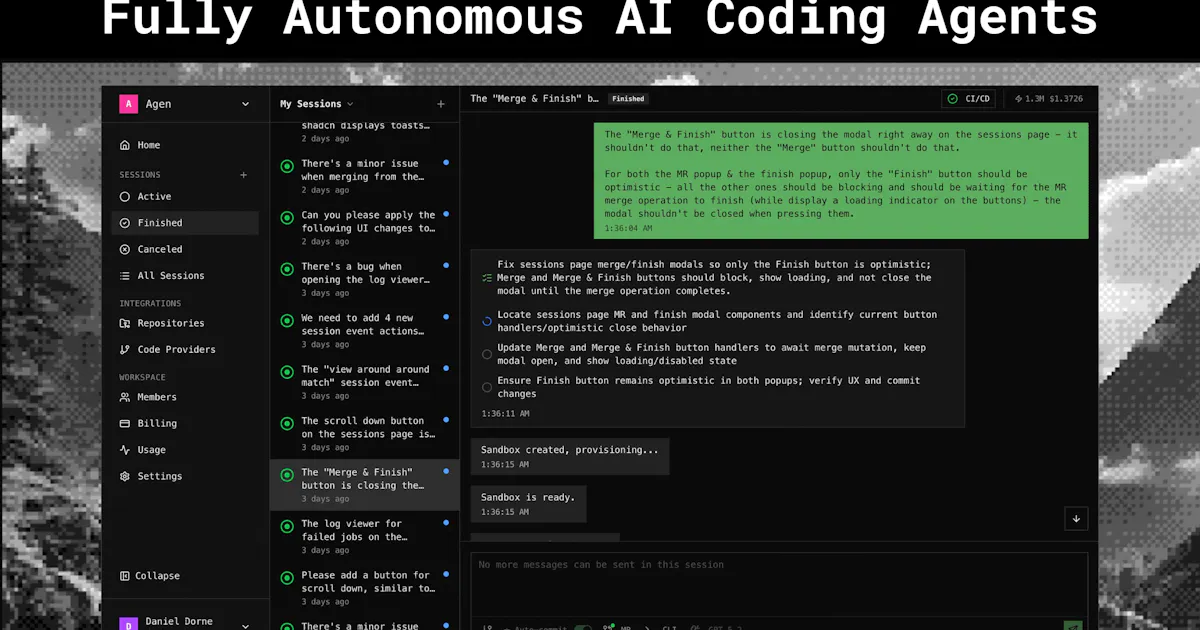Click the Settings gear icon
The width and height of the screenshot is (1200, 630).
point(125,476)
